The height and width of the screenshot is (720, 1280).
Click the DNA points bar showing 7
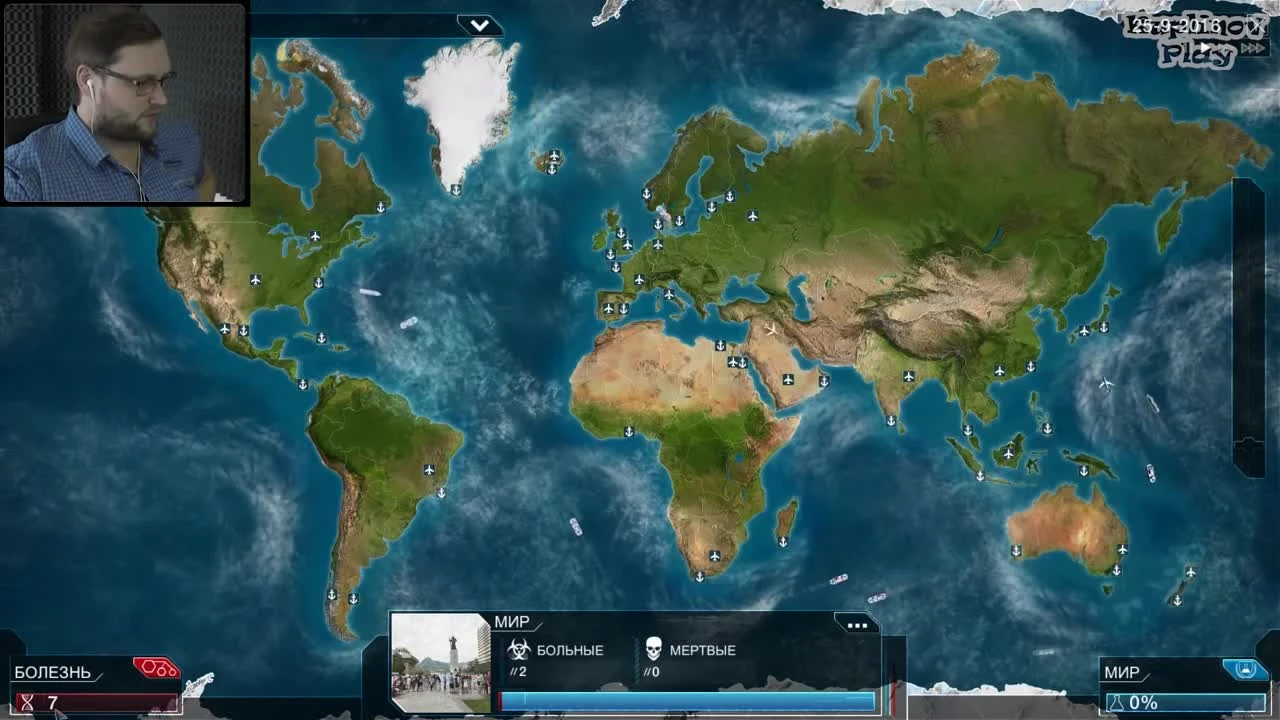coord(98,703)
